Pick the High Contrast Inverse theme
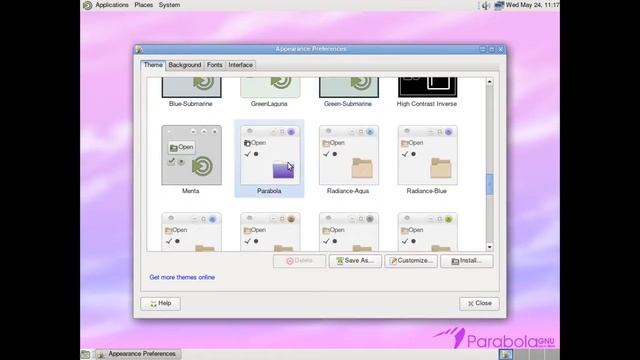Screen dimensions: 640x360 pyautogui.click(x=427, y=87)
